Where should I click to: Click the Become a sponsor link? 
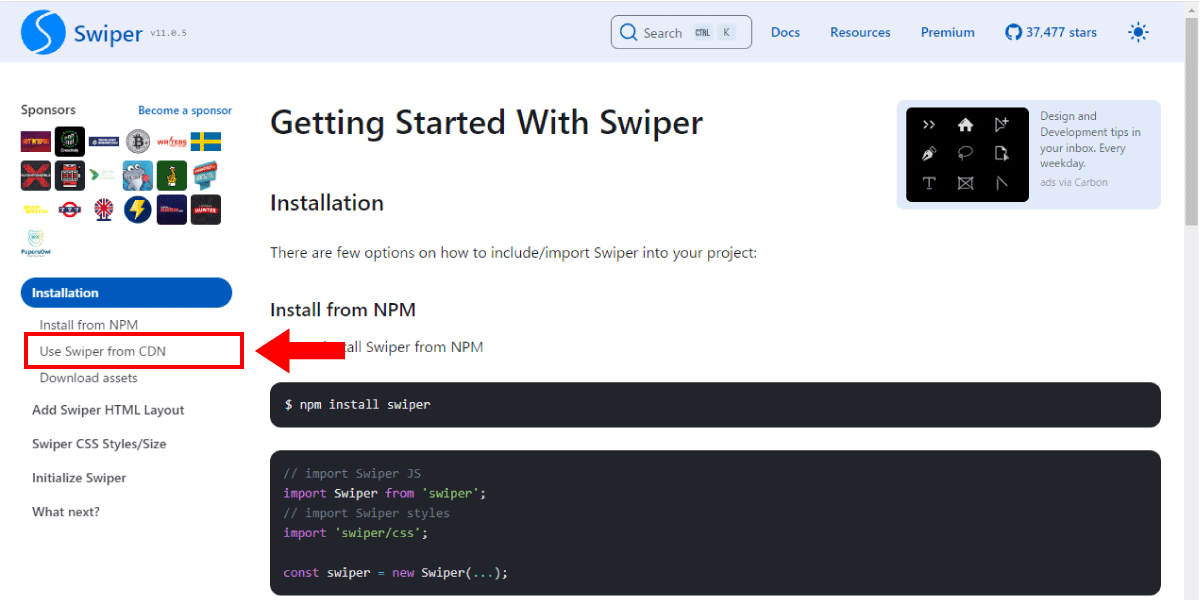[x=185, y=111]
